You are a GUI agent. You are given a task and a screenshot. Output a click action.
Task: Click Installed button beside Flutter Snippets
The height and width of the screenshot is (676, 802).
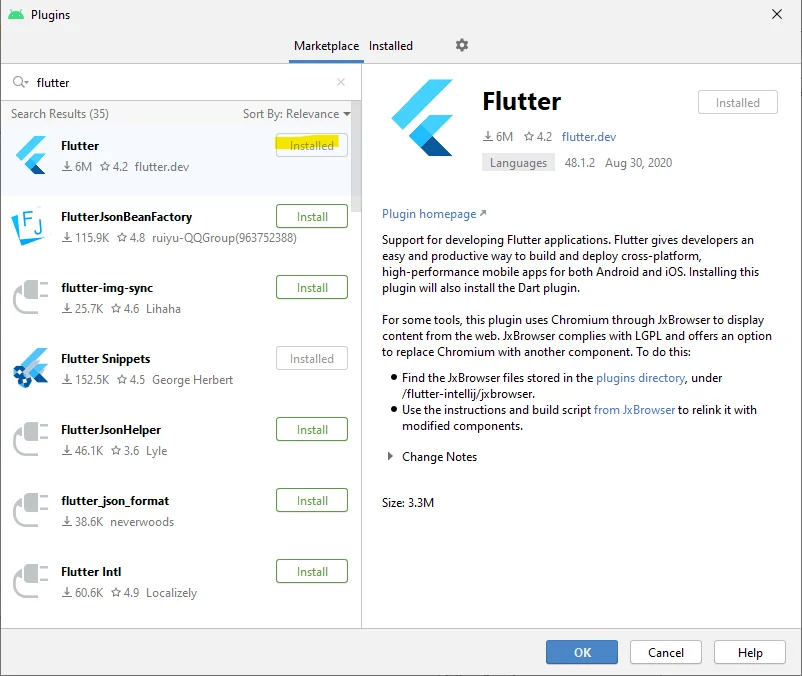[x=312, y=358]
